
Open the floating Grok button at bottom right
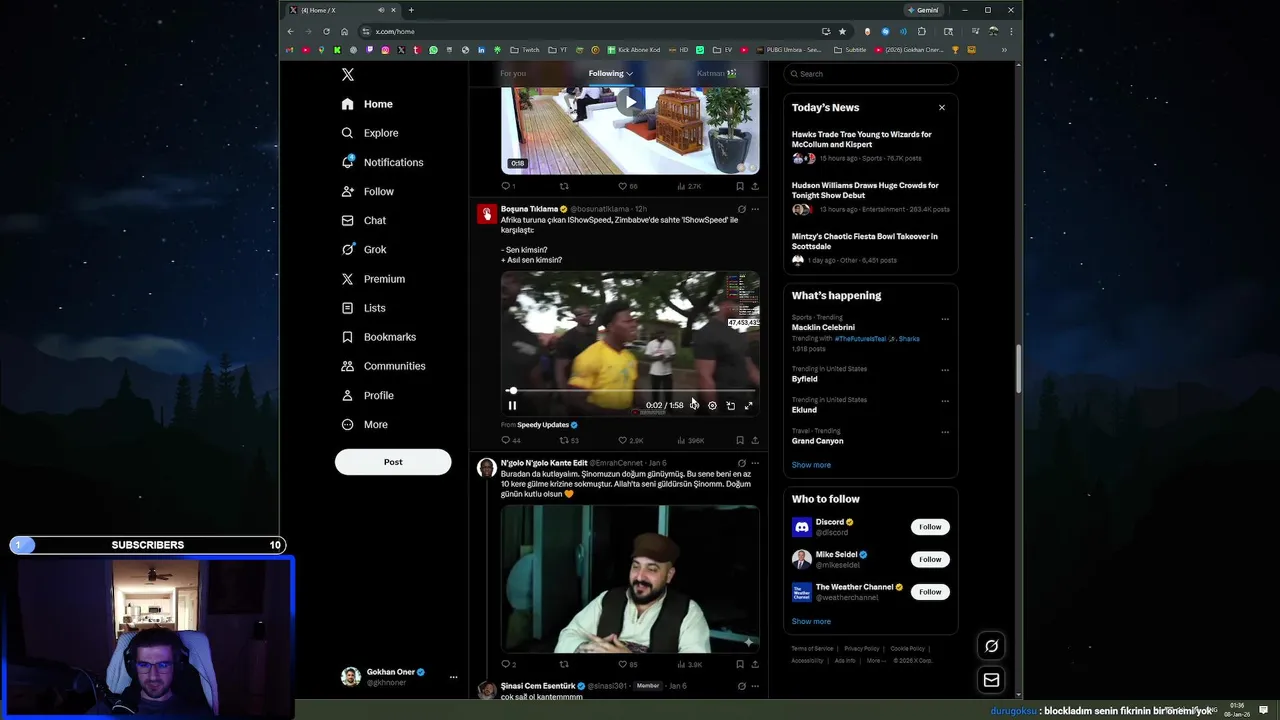click(991, 646)
